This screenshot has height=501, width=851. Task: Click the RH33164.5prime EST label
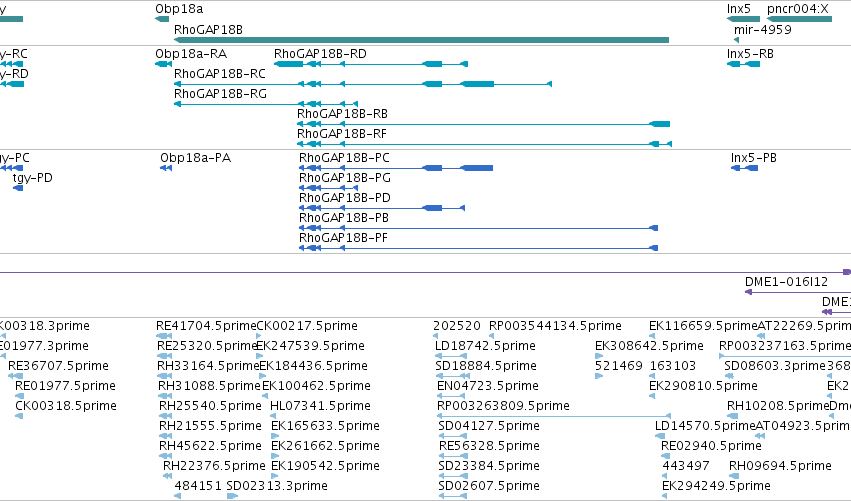tap(208, 366)
